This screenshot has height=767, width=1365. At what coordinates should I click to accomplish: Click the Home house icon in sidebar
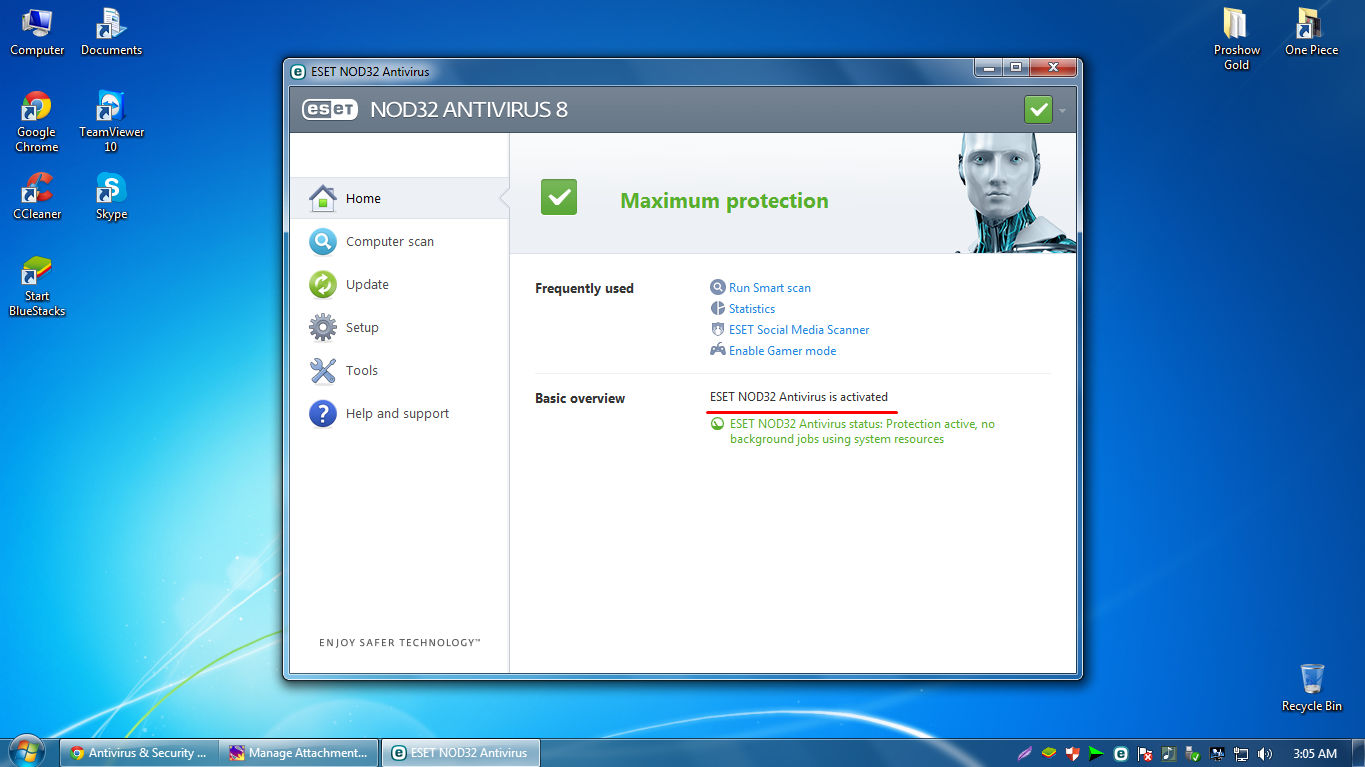323,197
